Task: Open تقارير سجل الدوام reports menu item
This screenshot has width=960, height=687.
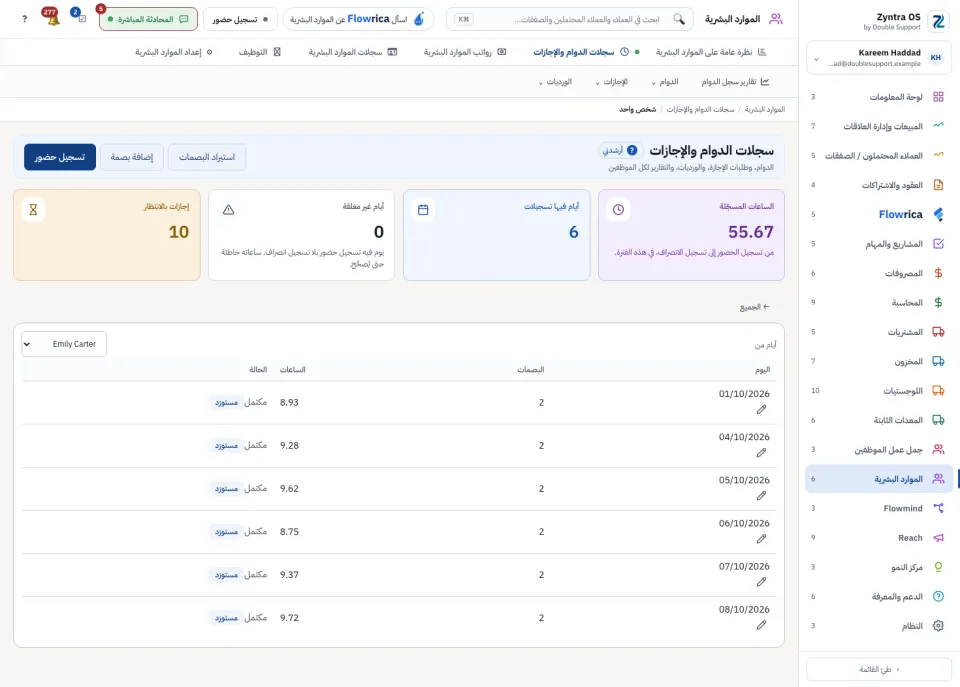Action: (735, 82)
